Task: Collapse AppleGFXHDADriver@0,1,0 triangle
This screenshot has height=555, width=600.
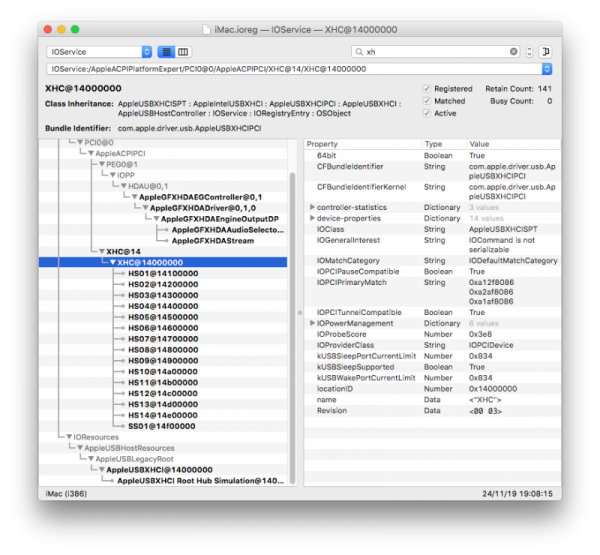Action: [145, 208]
